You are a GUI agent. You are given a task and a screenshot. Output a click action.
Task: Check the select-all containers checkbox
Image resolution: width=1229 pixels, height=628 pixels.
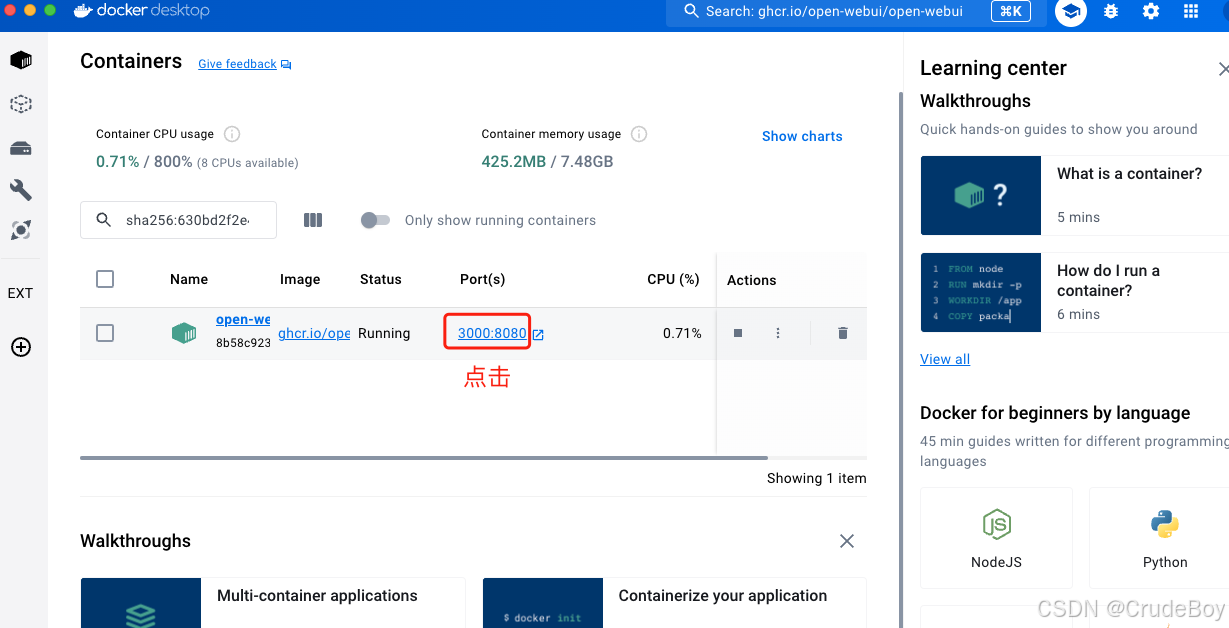(x=105, y=279)
